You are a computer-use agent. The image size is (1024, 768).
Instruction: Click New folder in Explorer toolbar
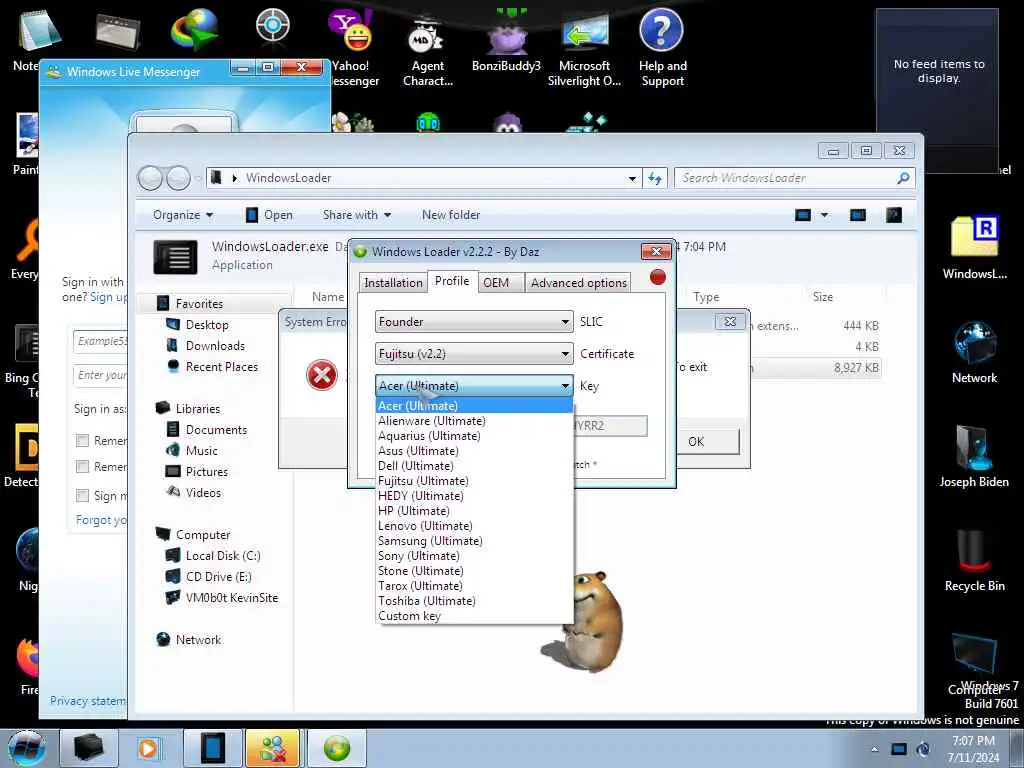(451, 215)
